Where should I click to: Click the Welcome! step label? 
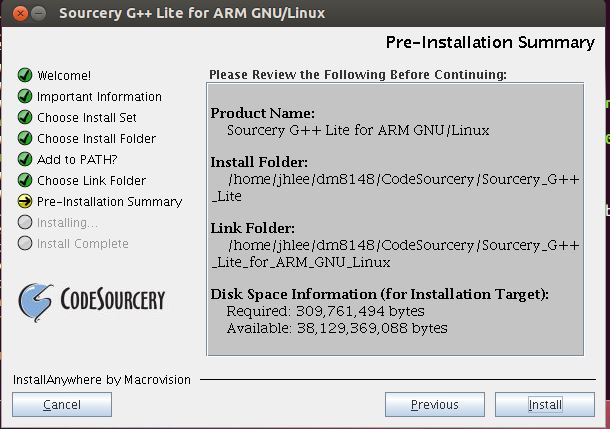coord(64,76)
